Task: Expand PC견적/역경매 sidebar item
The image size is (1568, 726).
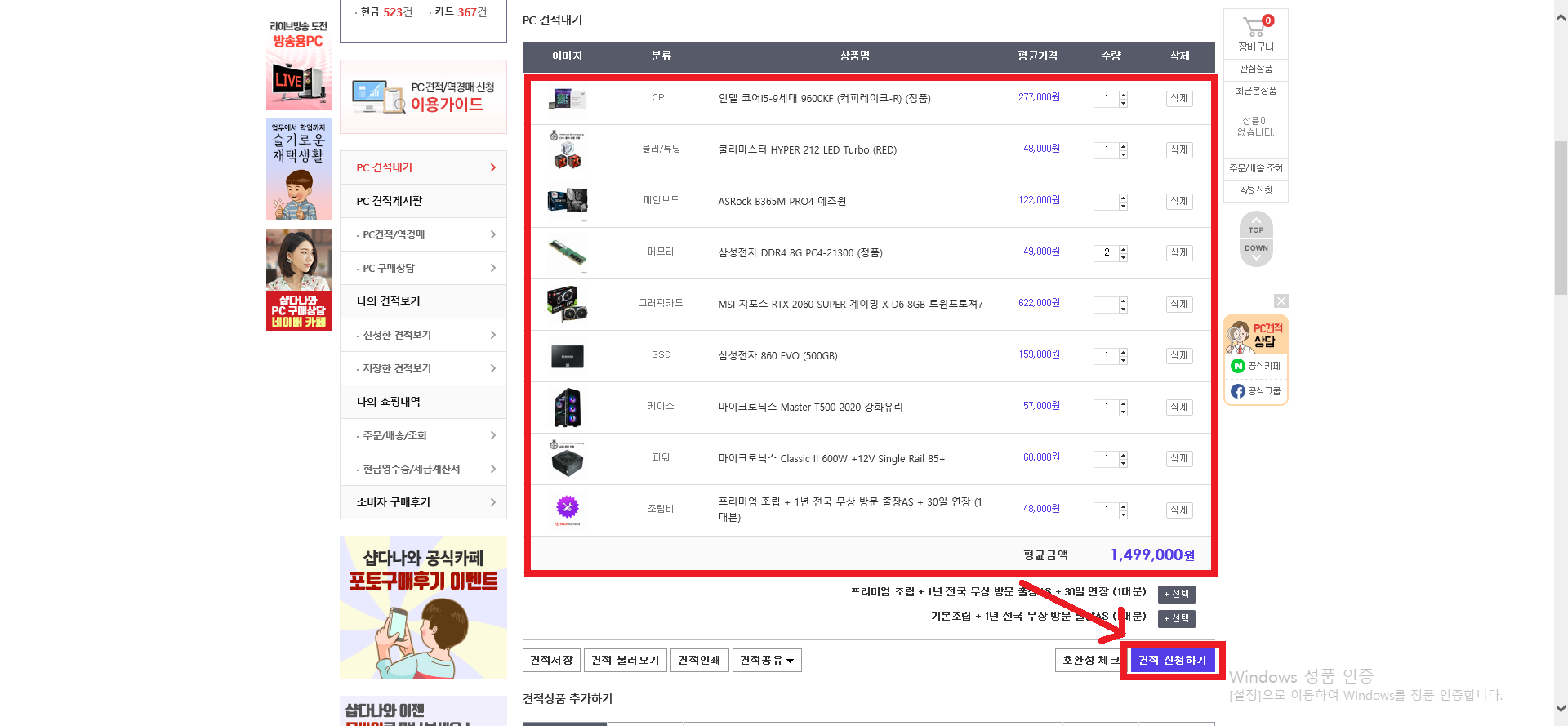Action: click(423, 234)
